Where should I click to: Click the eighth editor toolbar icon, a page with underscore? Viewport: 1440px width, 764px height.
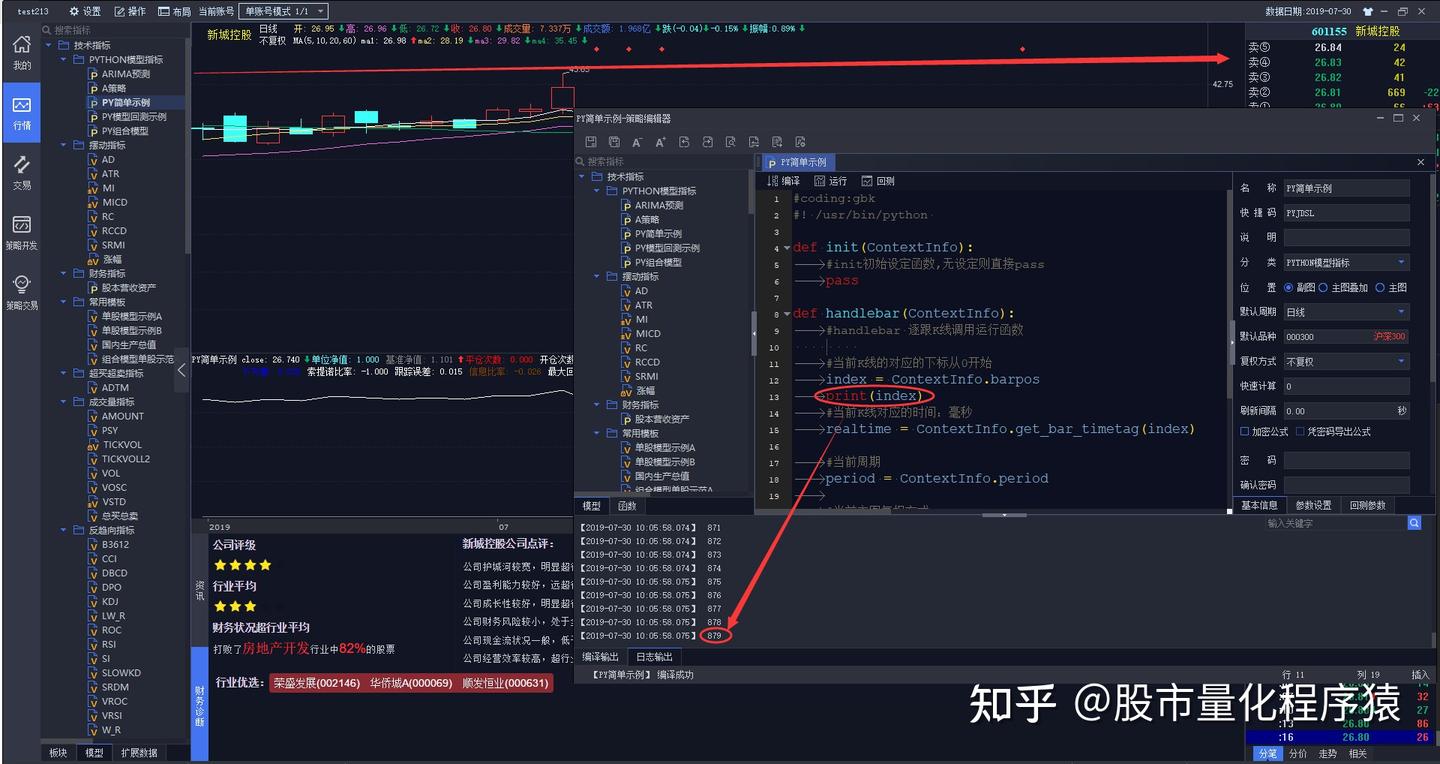click(753, 142)
